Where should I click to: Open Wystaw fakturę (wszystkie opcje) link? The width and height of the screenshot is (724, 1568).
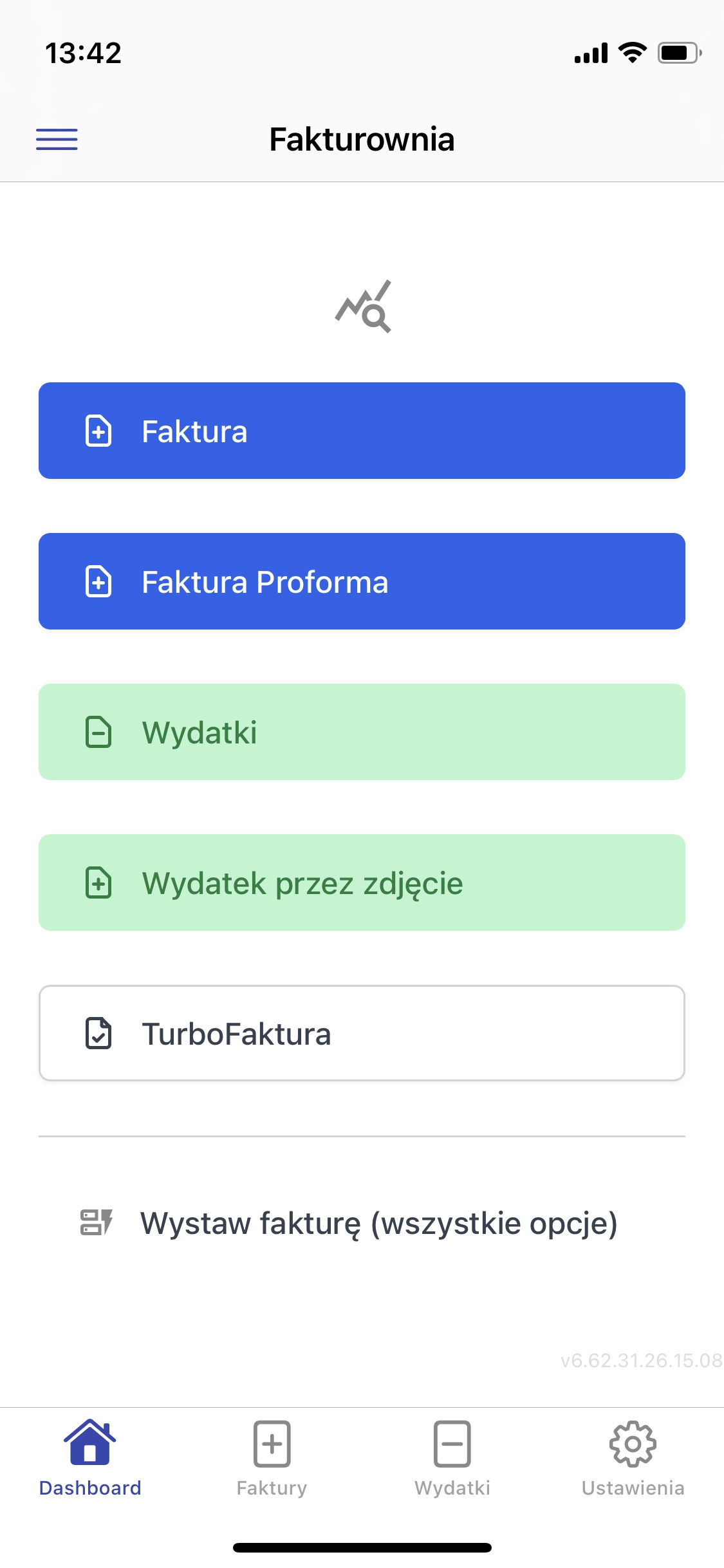click(x=378, y=1223)
